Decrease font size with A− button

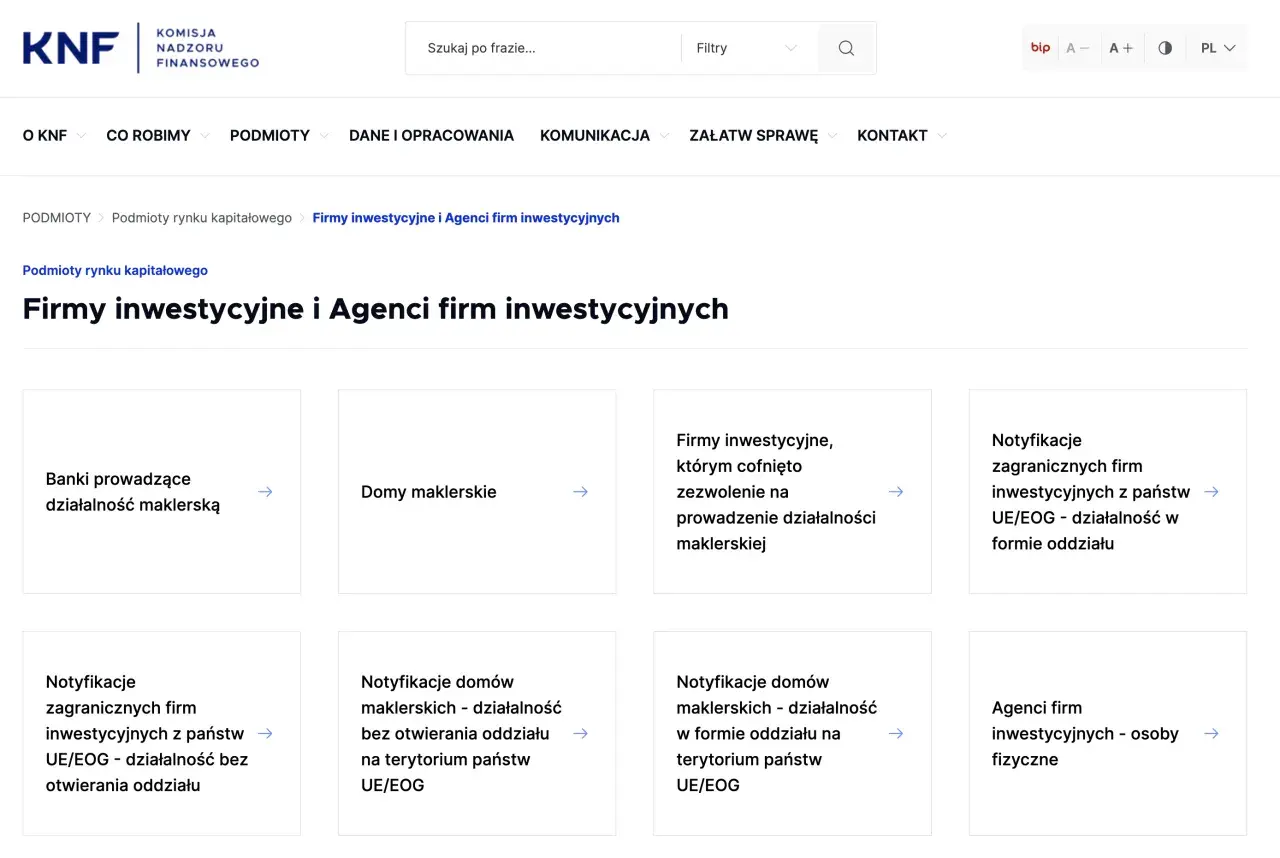[x=1078, y=48]
